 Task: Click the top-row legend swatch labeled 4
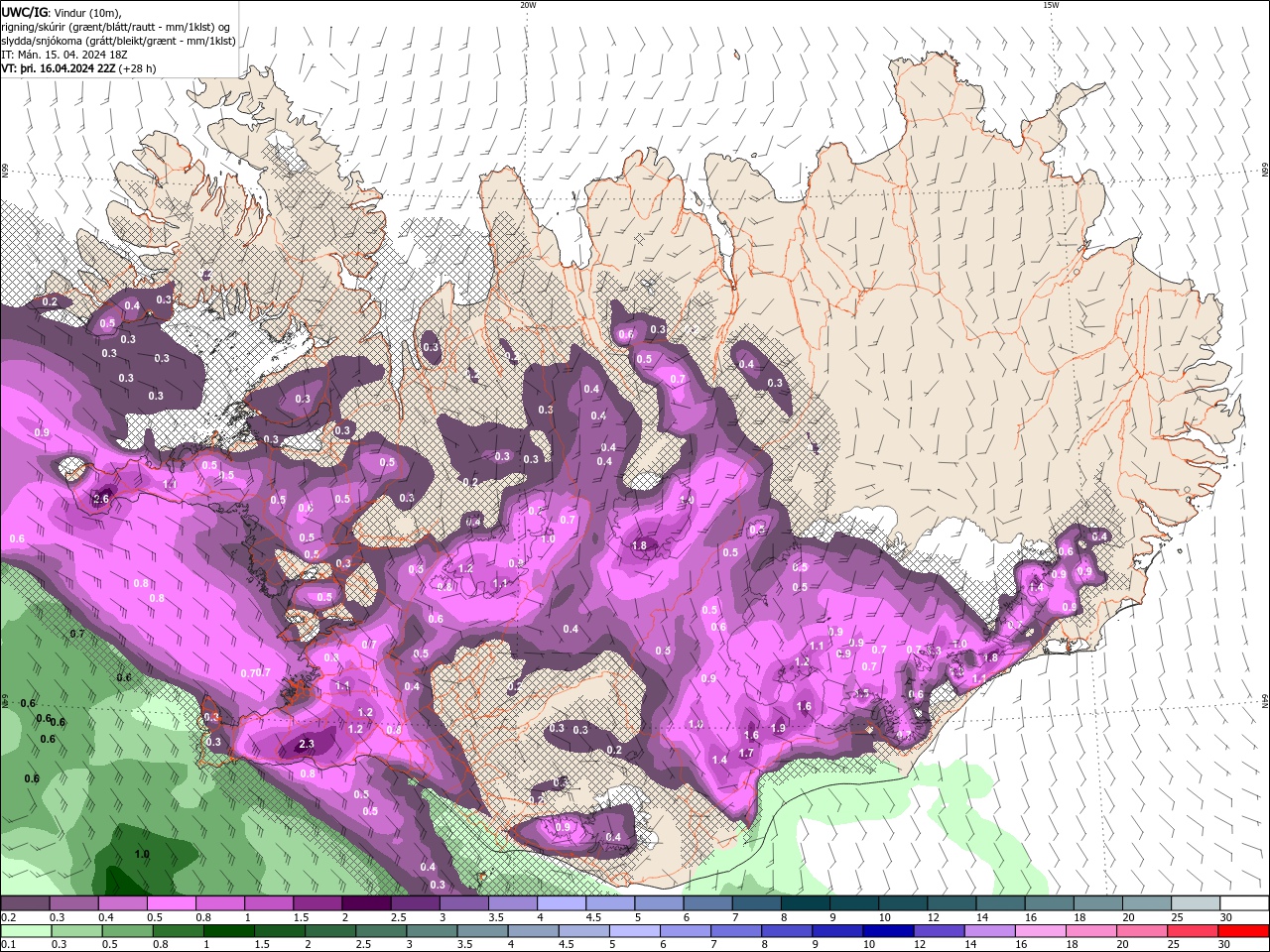coord(562,903)
